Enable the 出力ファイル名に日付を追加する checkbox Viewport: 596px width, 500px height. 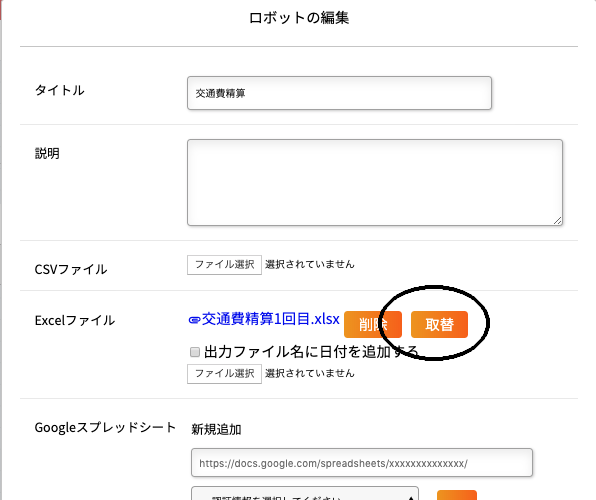tap(195, 352)
